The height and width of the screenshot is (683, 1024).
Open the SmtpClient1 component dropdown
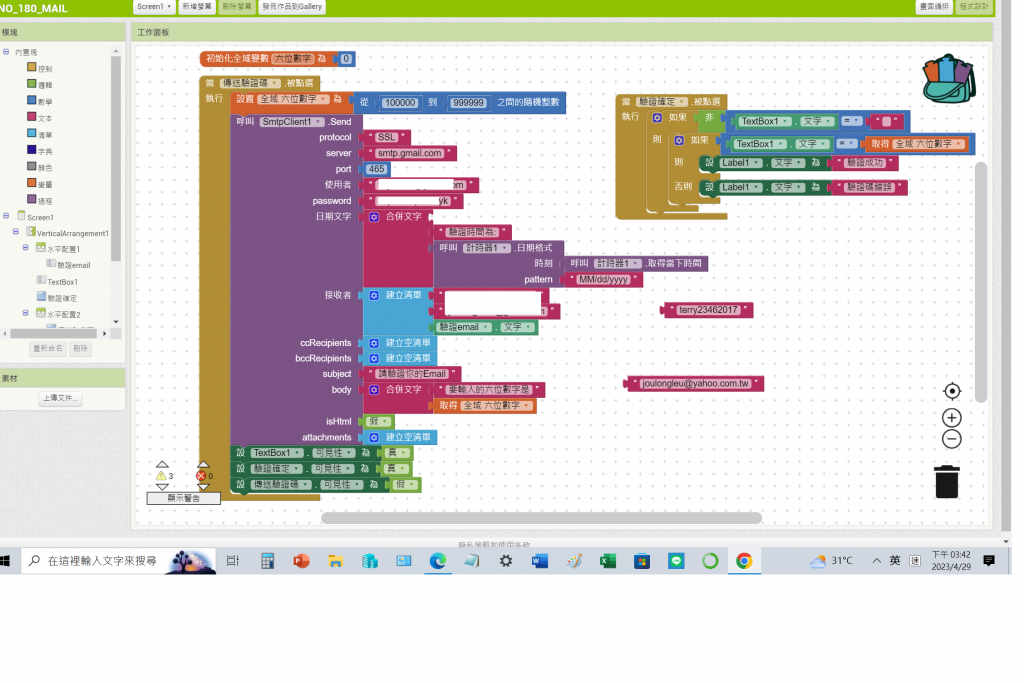(x=292, y=122)
